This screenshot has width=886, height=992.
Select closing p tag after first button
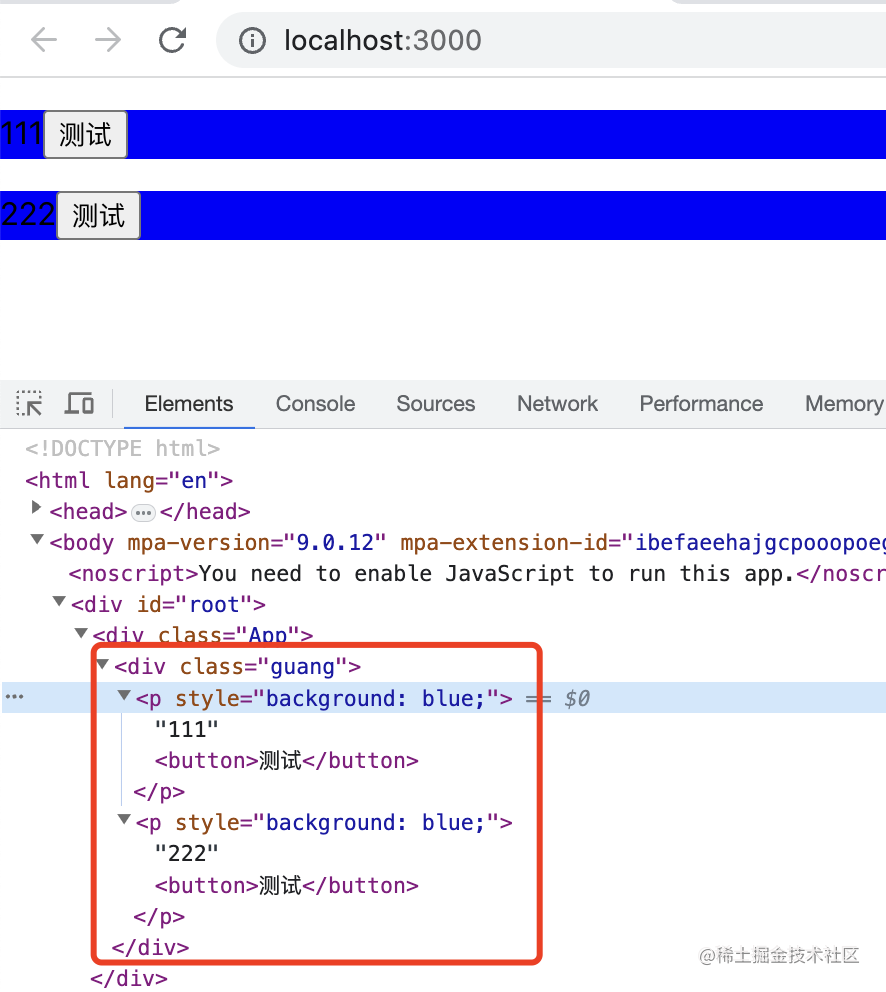click(x=159, y=792)
